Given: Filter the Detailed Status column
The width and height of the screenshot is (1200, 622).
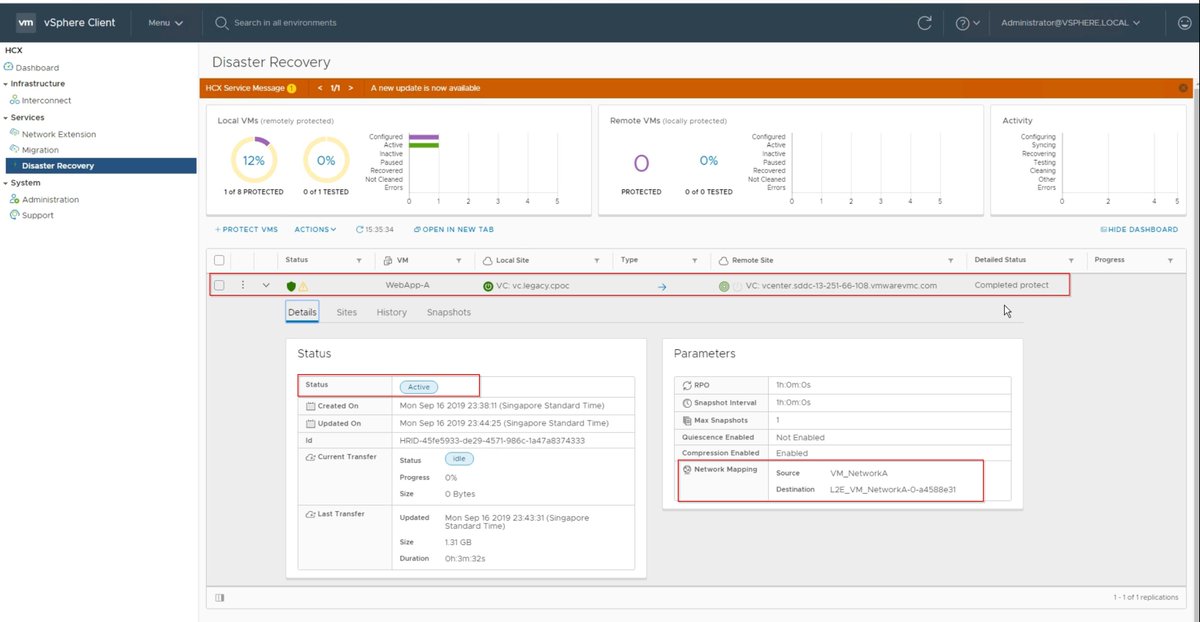Looking at the screenshot, I should tap(1072, 260).
